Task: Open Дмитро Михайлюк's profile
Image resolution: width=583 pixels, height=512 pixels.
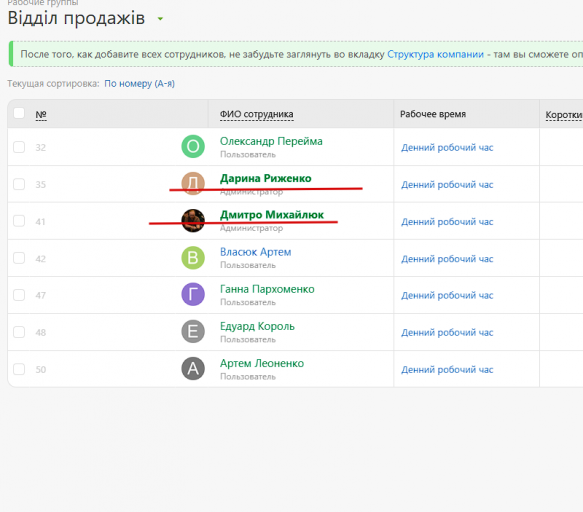Action: click(272, 215)
